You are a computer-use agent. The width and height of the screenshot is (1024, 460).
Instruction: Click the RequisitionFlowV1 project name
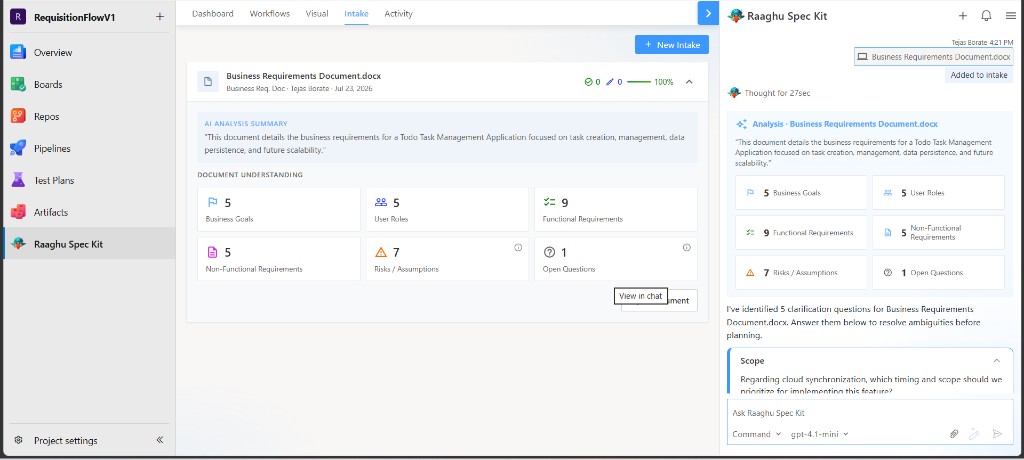(x=74, y=18)
